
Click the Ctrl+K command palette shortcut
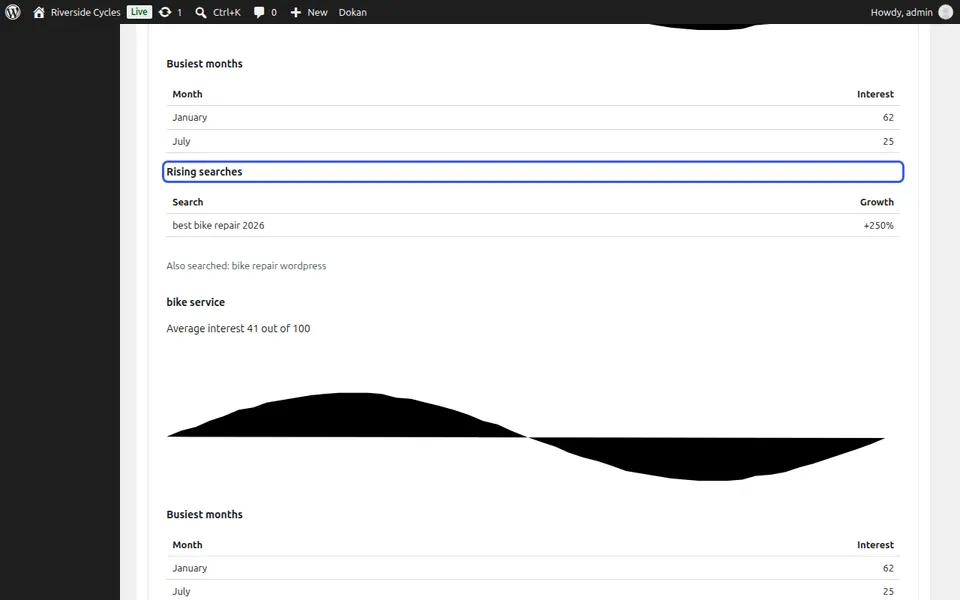click(x=227, y=12)
